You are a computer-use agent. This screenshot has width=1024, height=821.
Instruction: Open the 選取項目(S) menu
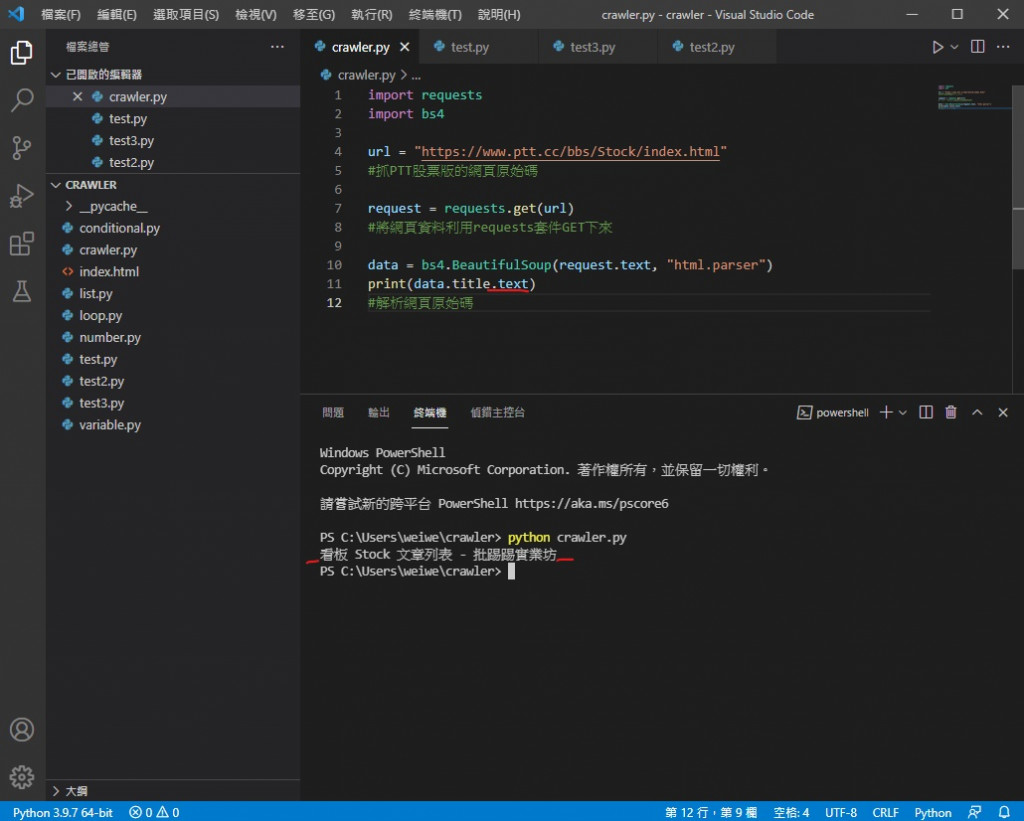pyautogui.click(x=186, y=14)
